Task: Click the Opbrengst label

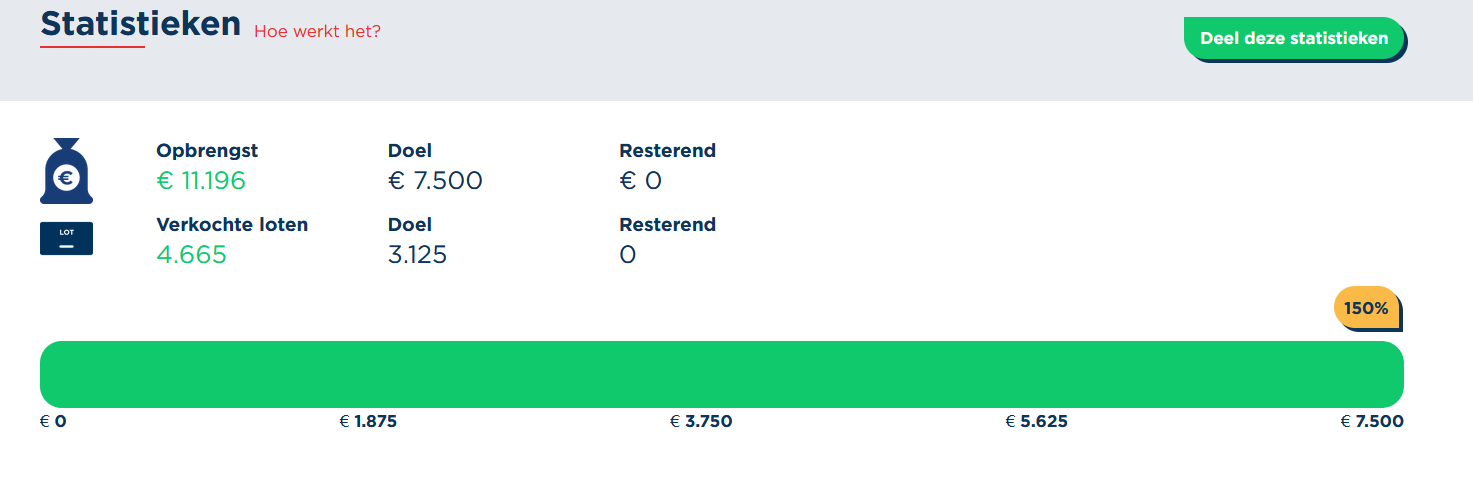Action: pyautogui.click(x=207, y=151)
